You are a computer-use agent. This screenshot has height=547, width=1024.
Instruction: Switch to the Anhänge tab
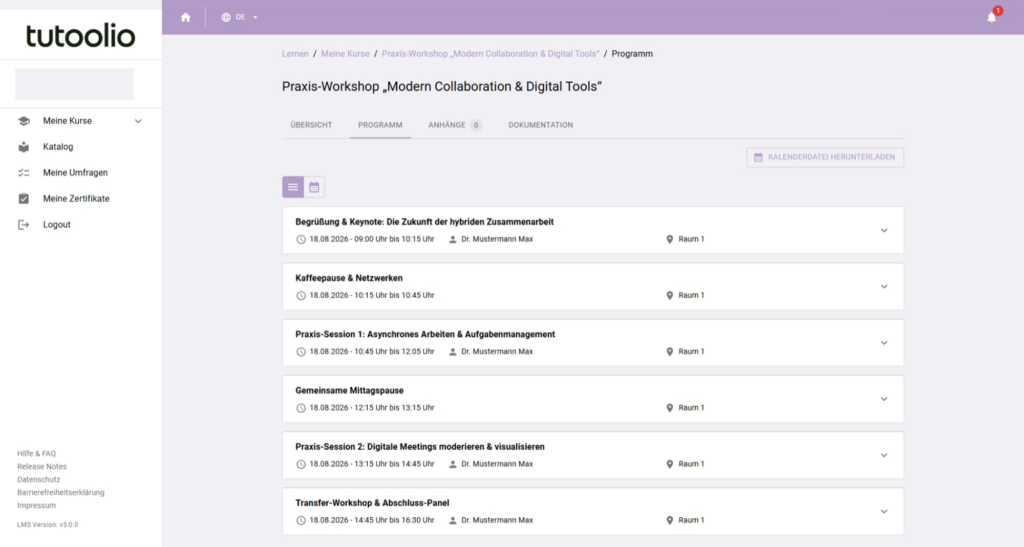pyautogui.click(x=455, y=125)
